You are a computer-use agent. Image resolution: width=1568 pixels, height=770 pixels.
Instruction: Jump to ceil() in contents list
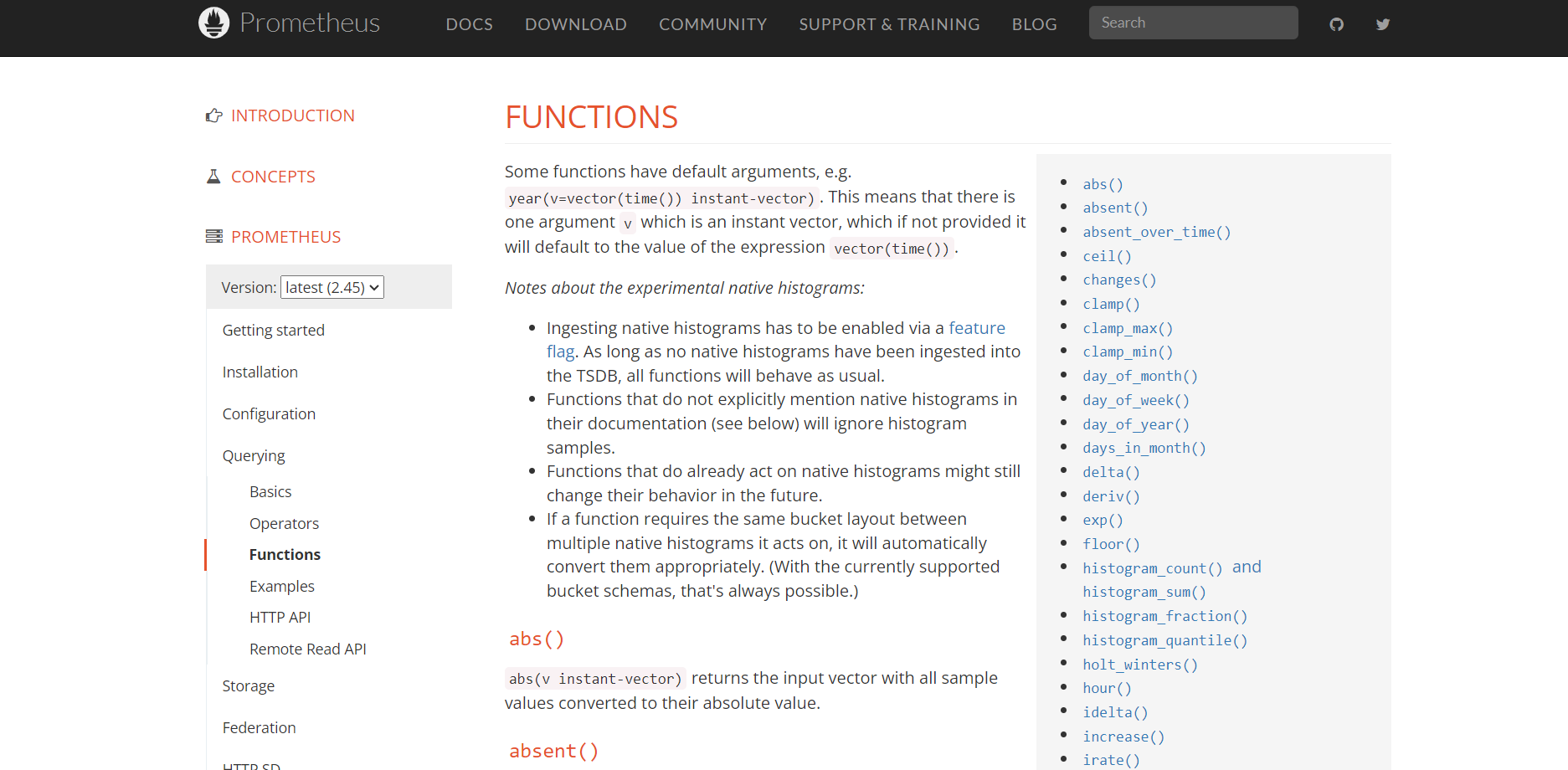[x=1107, y=256]
